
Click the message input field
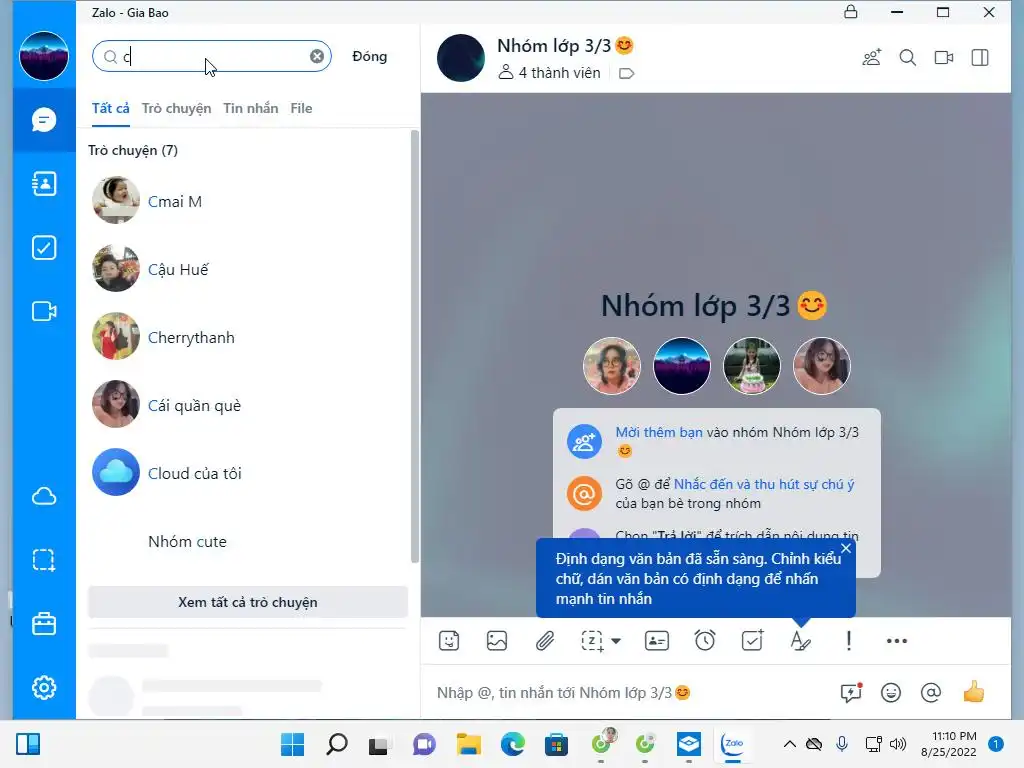point(630,693)
